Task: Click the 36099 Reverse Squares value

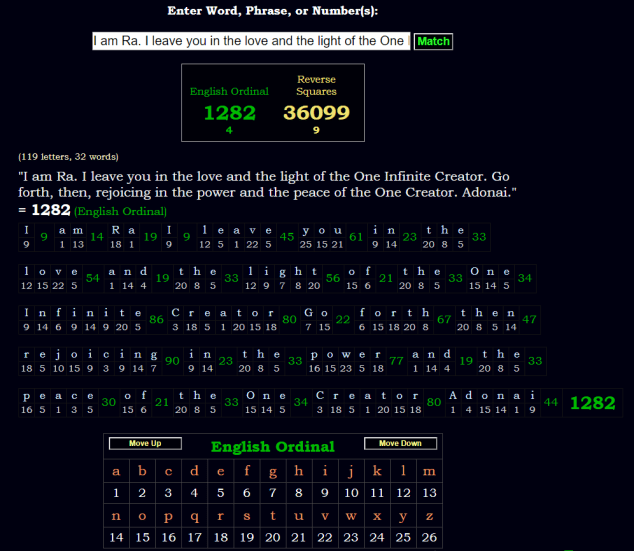Action: (316, 113)
